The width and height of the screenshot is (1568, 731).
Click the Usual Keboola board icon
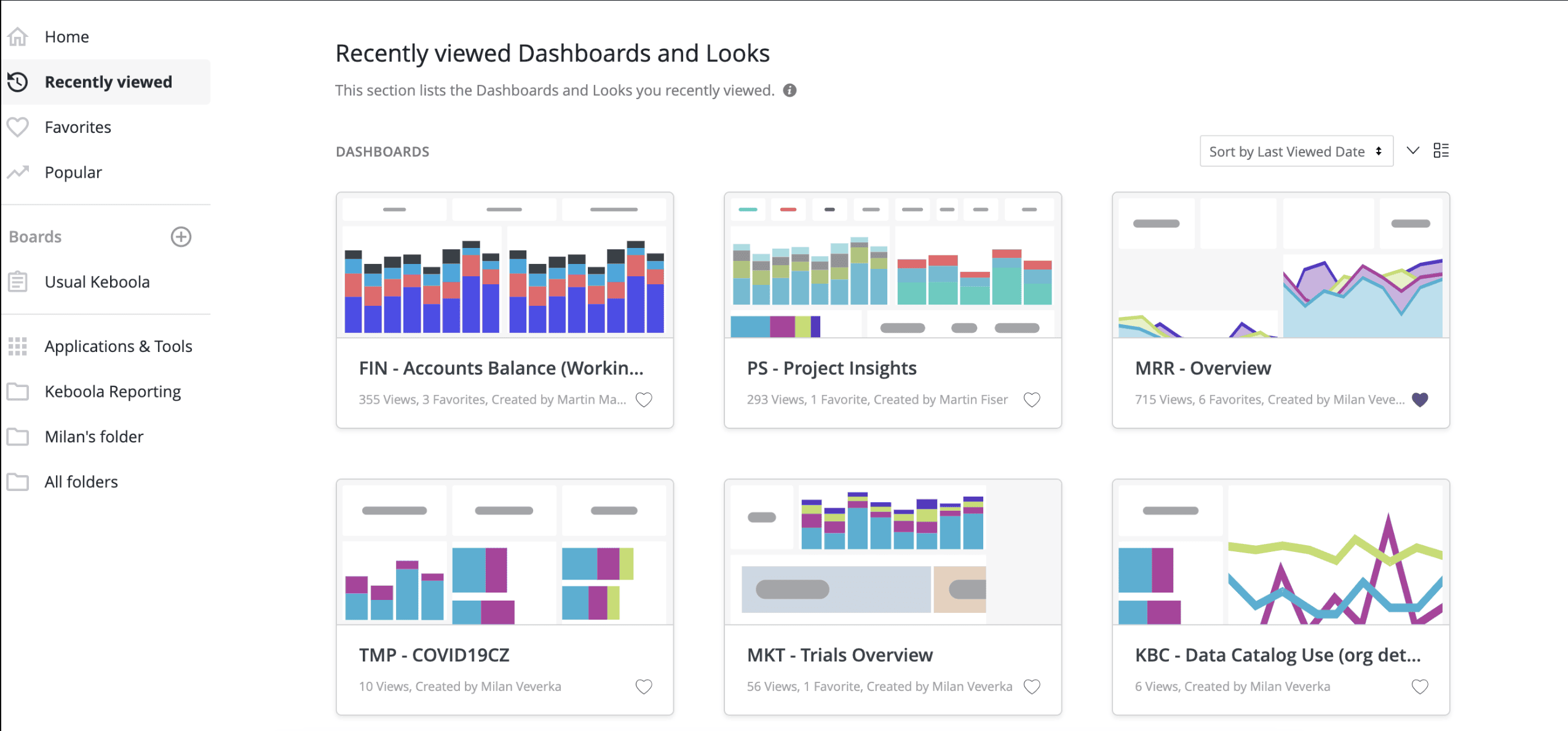(x=18, y=282)
